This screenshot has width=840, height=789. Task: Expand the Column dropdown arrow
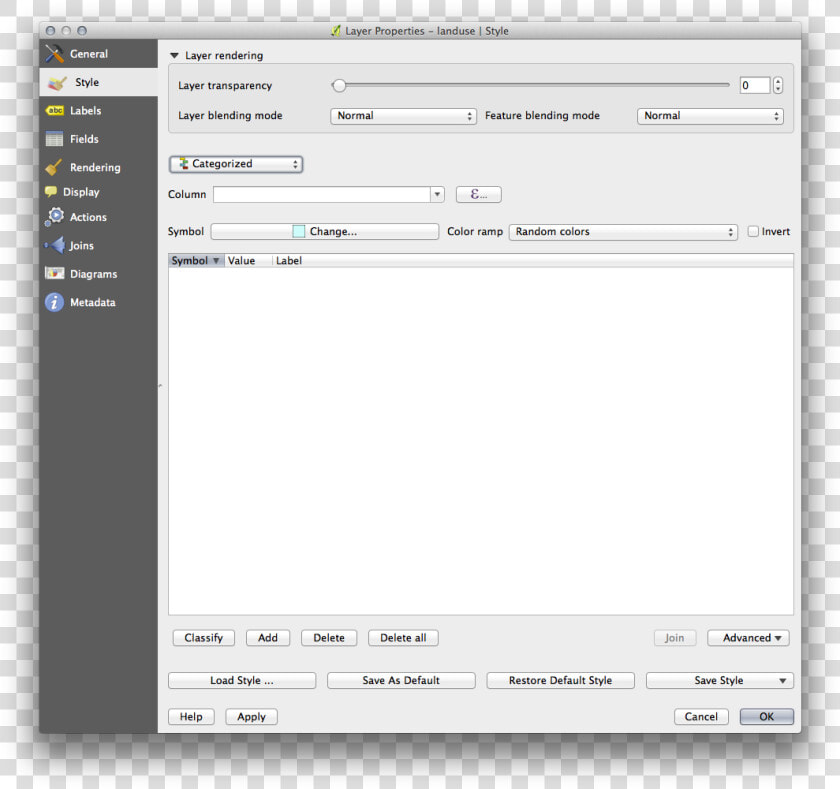pos(437,194)
